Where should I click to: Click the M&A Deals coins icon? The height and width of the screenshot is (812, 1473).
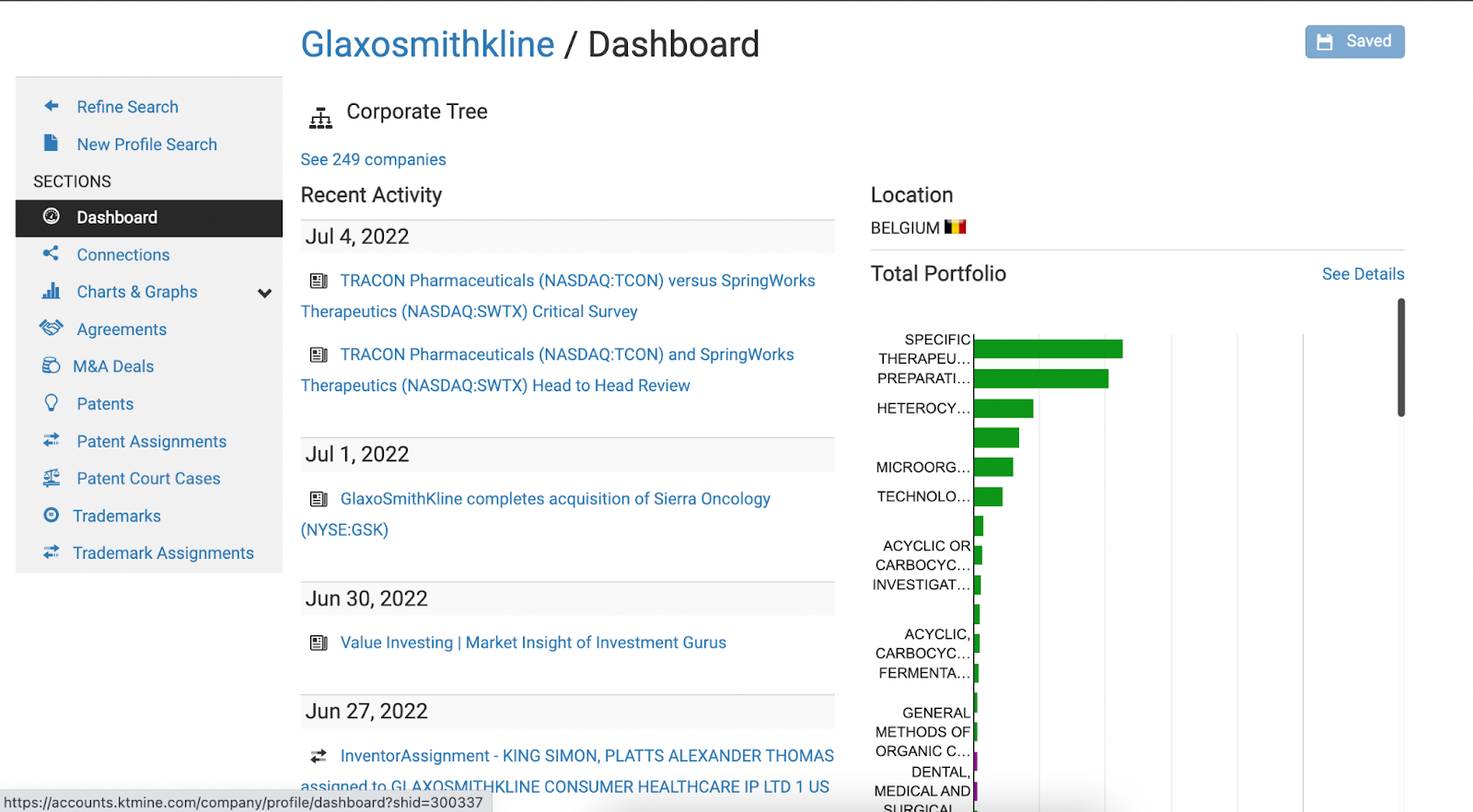[x=52, y=365]
